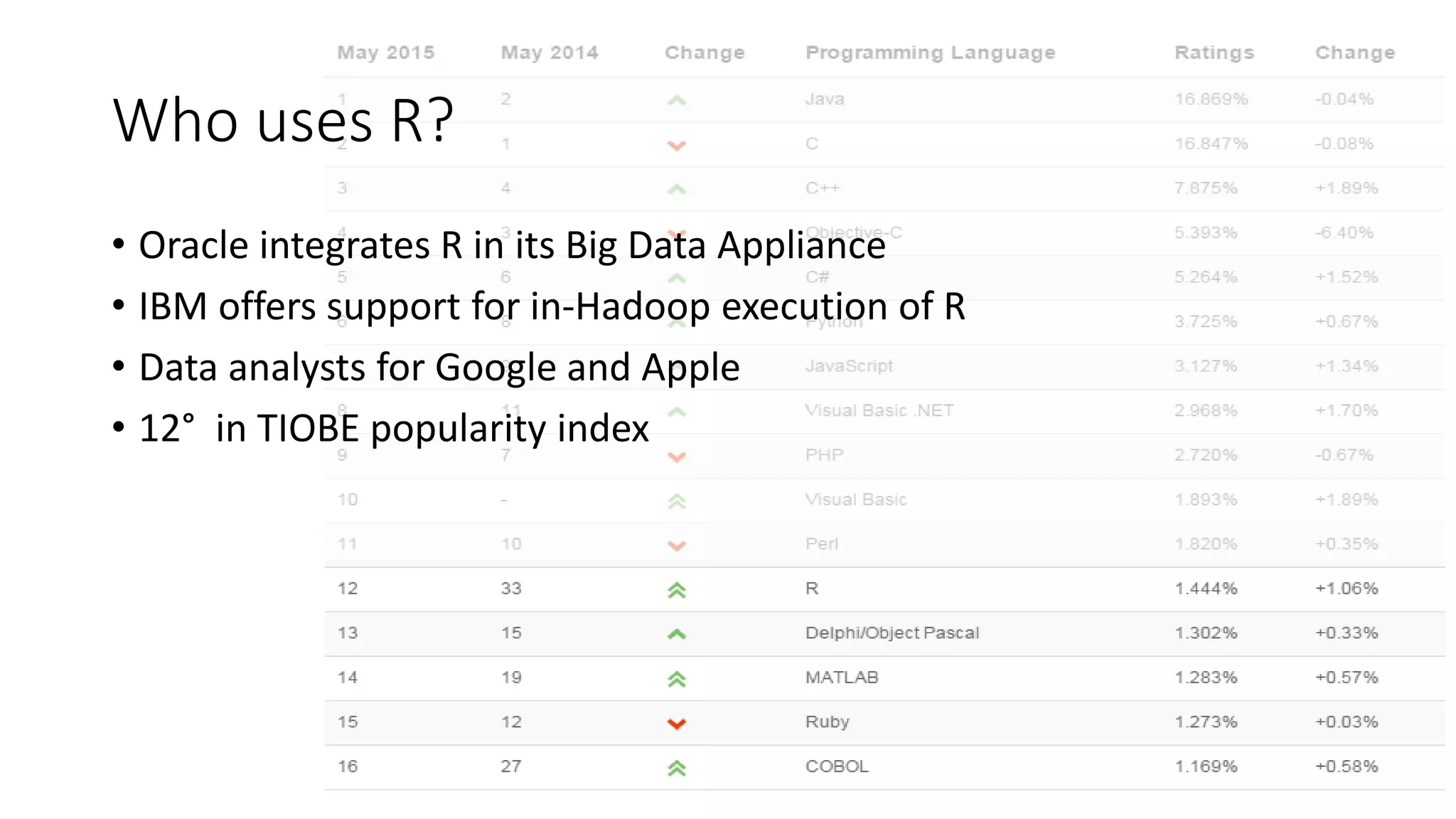1456x819 pixels.
Task: Click the 'Java' language cell
Action: (x=825, y=99)
